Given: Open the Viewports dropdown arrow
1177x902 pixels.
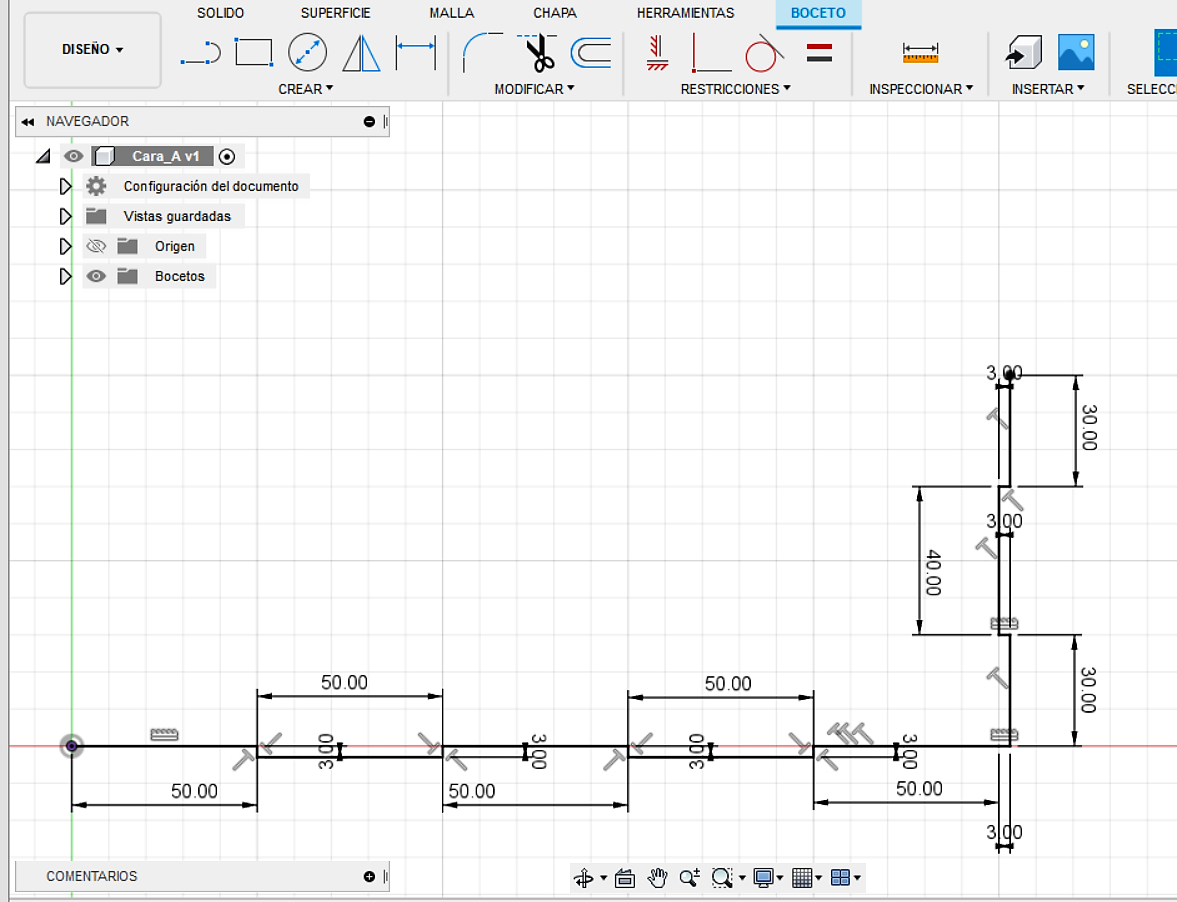Looking at the screenshot, I should (857, 878).
